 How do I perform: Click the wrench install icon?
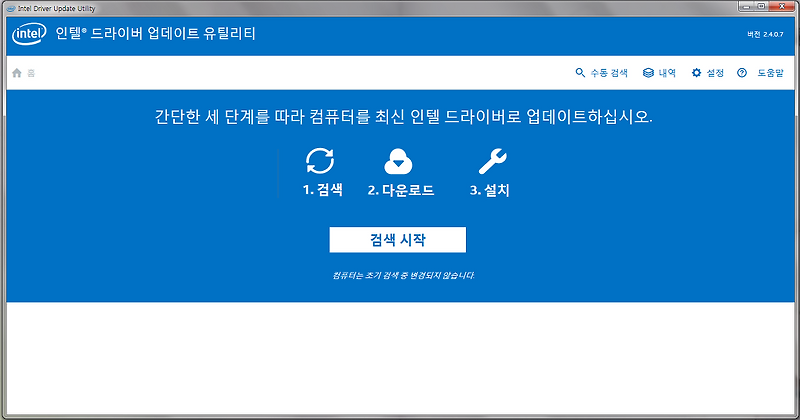(x=492, y=161)
